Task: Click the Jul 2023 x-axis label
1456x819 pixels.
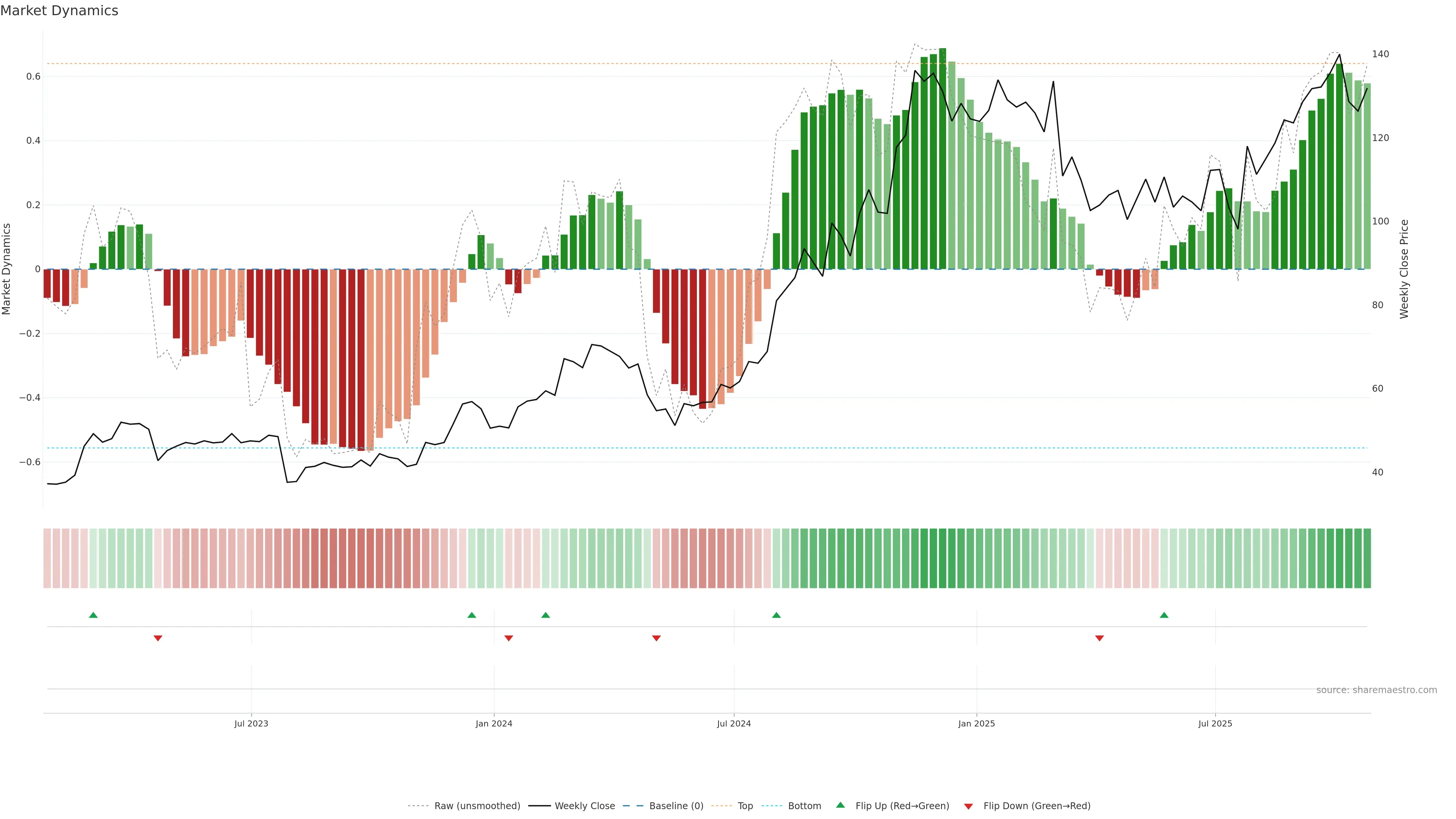Action: pos(251,723)
